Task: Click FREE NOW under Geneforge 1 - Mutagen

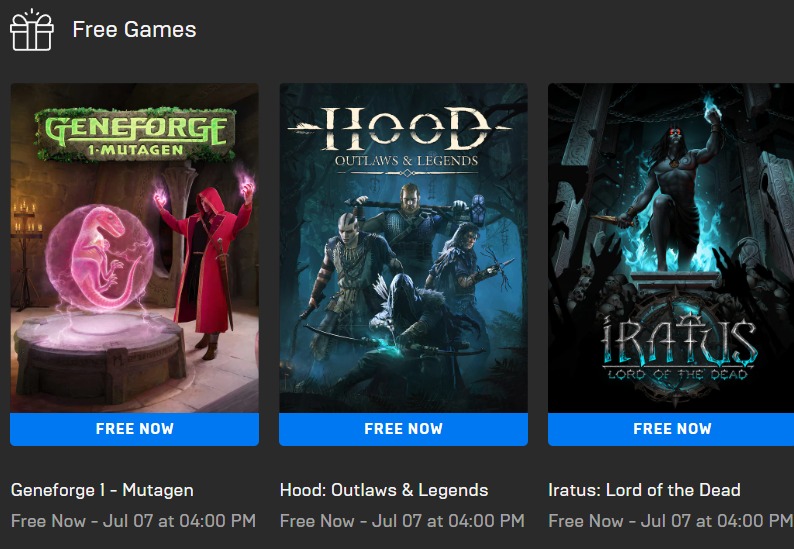Action: point(135,429)
